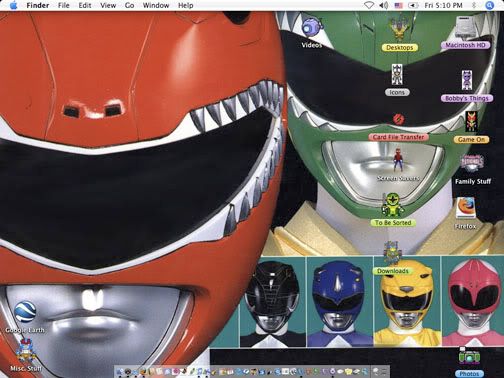Open the AirPort wireless status menu
The image size is (504, 378).
point(369,5)
